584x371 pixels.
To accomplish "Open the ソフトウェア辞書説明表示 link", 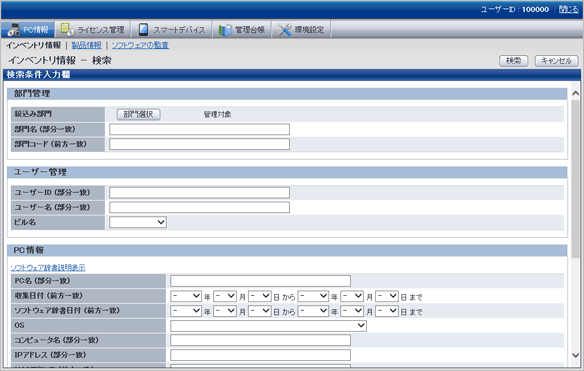I will click(x=48, y=268).
